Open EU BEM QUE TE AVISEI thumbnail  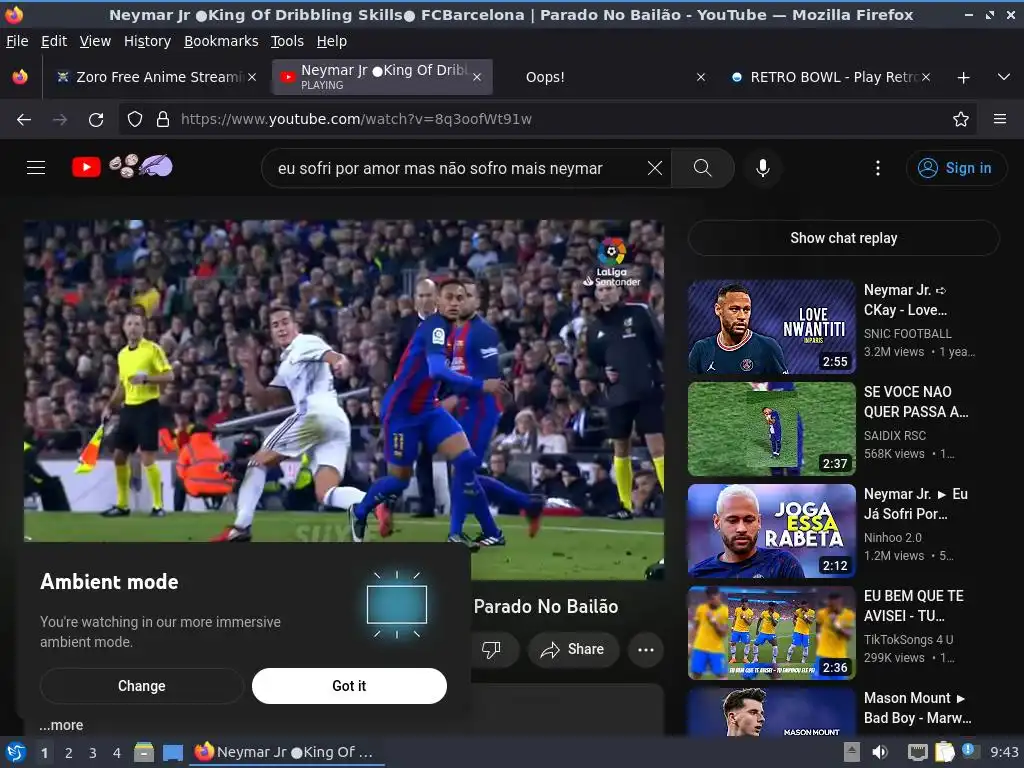pos(771,632)
